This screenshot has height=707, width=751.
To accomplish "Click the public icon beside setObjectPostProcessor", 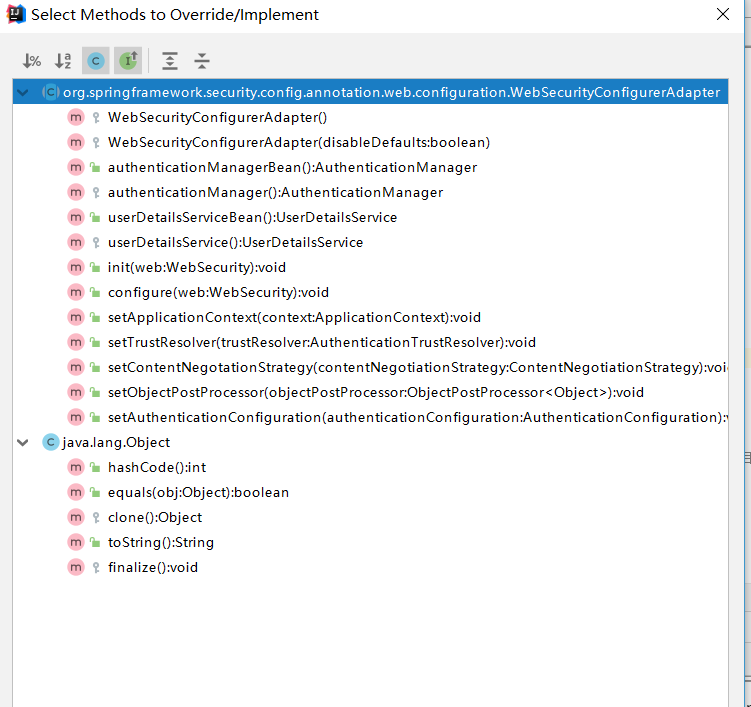I will [95, 392].
